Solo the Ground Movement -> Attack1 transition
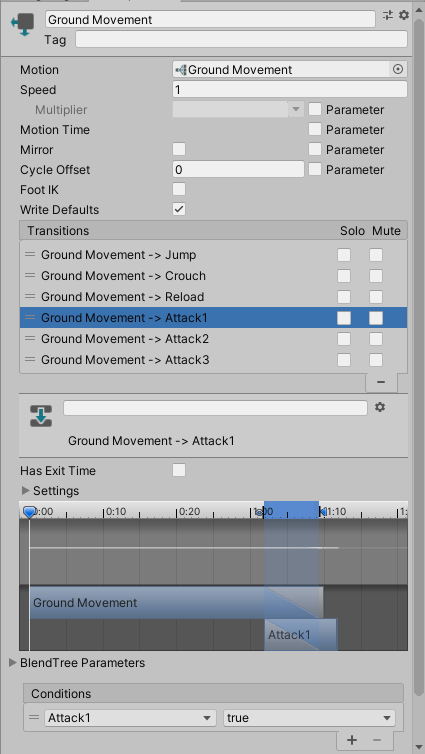The width and height of the screenshot is (425, 754). click(x=344, y=318)
